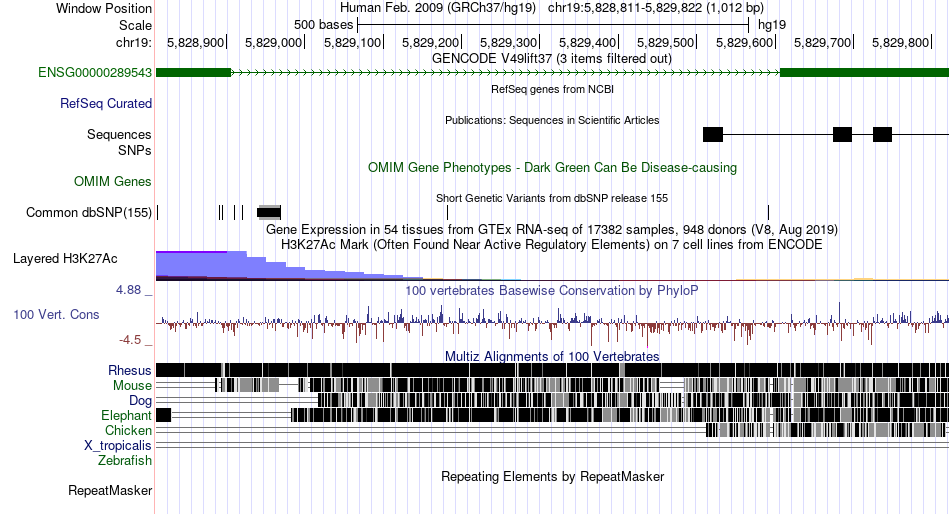Viewport: 950px width, 514px height.
Task: Select the Dog alignment row label
Action: pyautogui.click(x=140, y=401)
